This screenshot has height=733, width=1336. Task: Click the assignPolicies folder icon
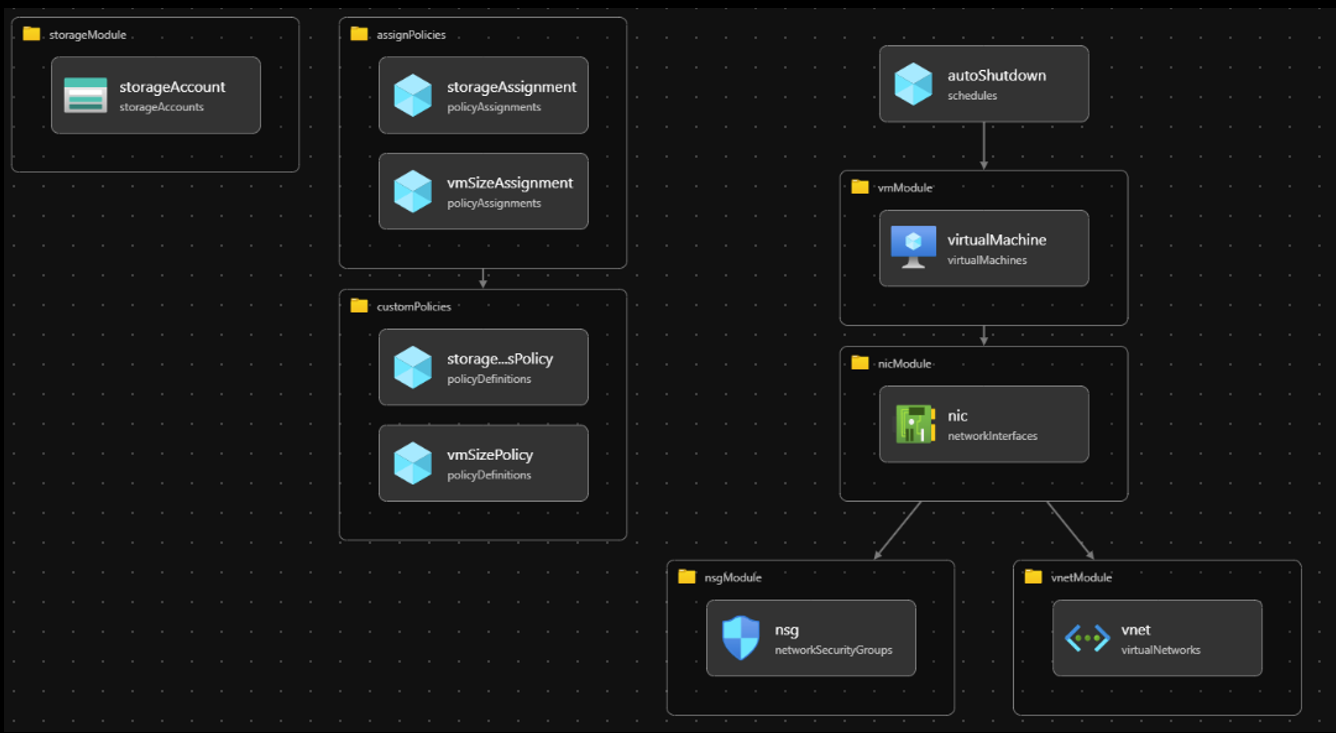pyautogui.click(x=359, y=34)
